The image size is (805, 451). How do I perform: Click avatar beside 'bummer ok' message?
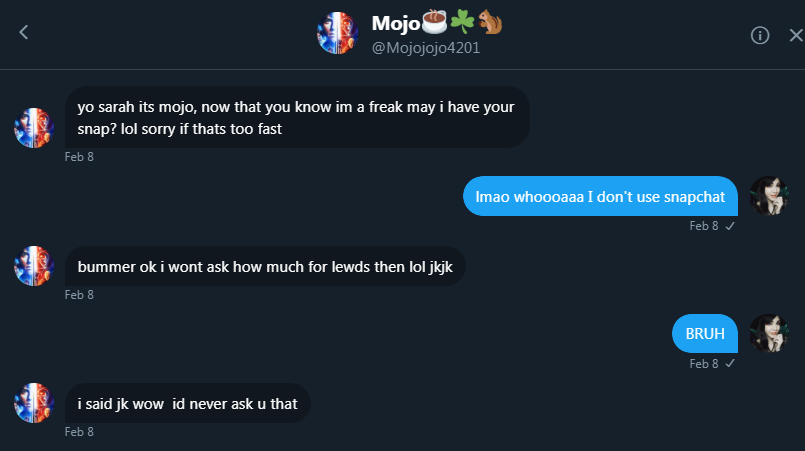point(34,266)
